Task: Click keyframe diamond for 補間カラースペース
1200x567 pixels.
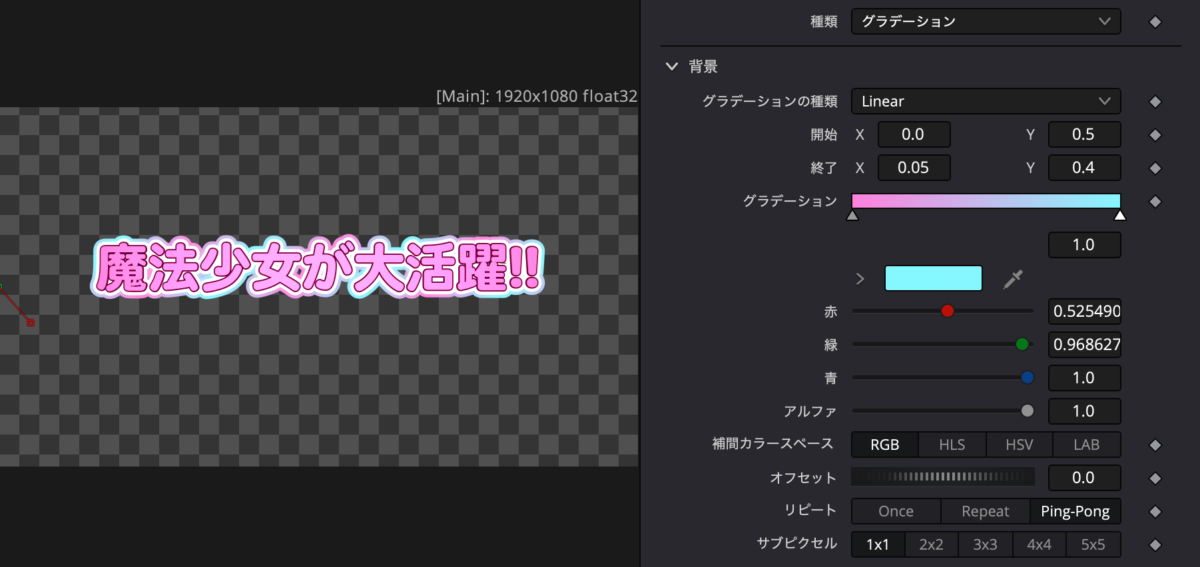Action: coord(1155,445)
